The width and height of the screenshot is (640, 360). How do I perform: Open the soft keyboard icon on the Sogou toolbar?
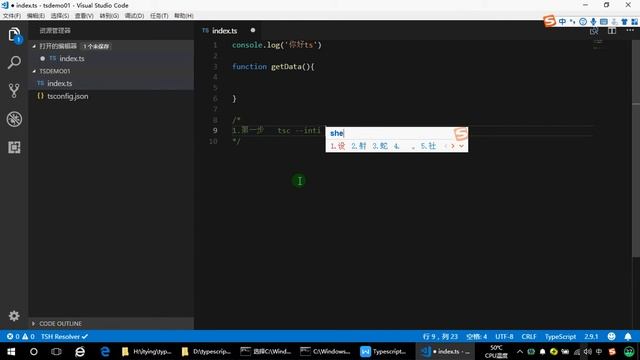pos(603,22)
